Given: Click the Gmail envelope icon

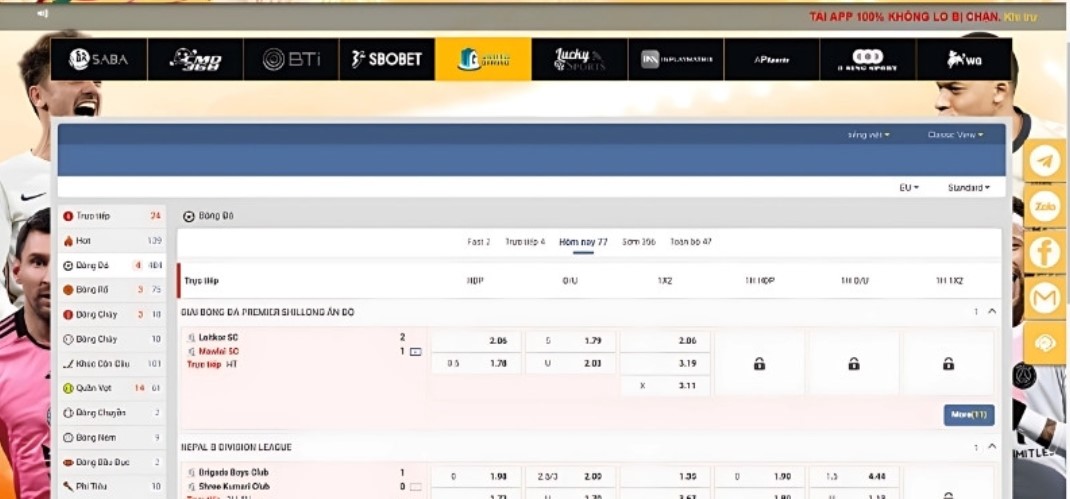Looking at the screenshot, I should tap(1045, 297).
